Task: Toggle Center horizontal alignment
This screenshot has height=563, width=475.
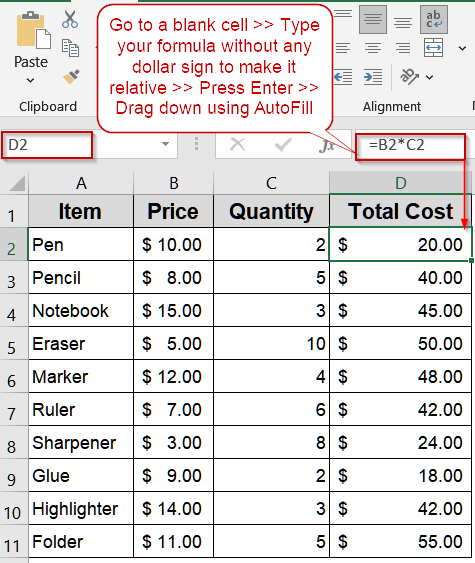Action: pyautogui.click(x=373, y=48)
